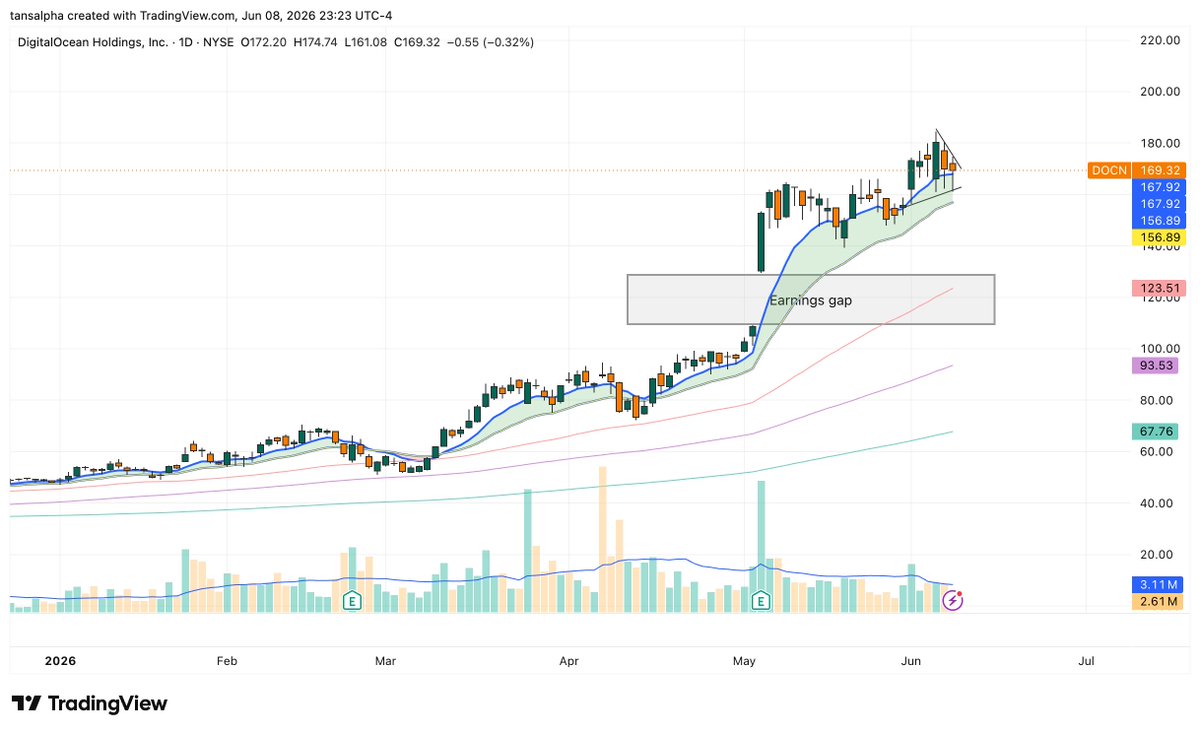
Task: Click the 2.61M volume label
Action: point(1157,601)
